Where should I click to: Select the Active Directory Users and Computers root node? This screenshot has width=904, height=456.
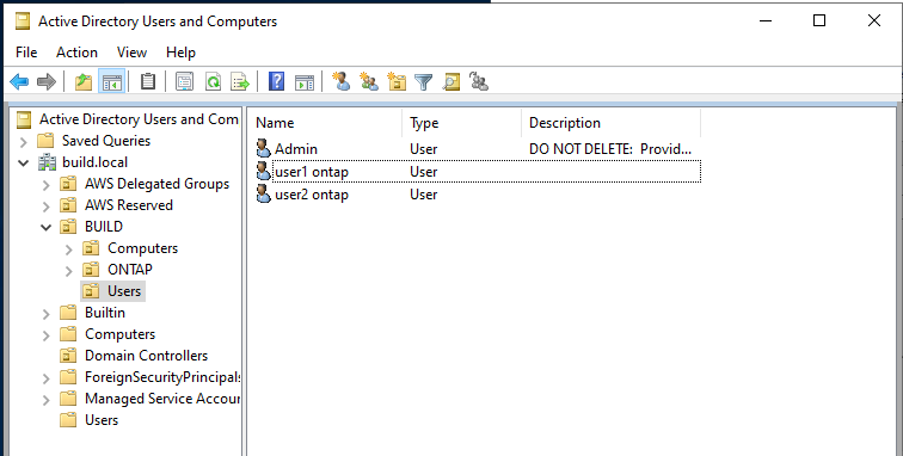click(138, 119)
